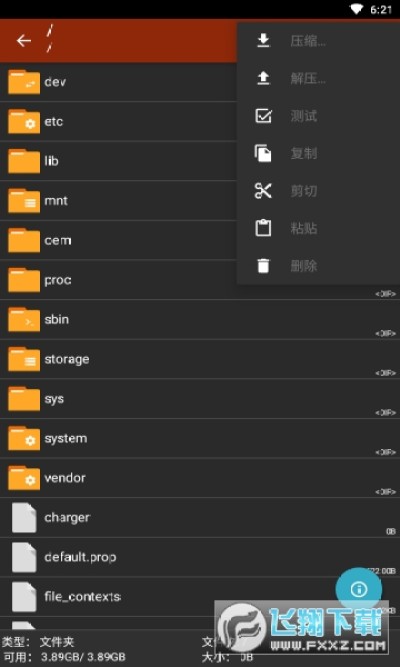Open the etc folder
This screenshot has height=667, width=400.
pyautogui.click(x=118, y=122)
